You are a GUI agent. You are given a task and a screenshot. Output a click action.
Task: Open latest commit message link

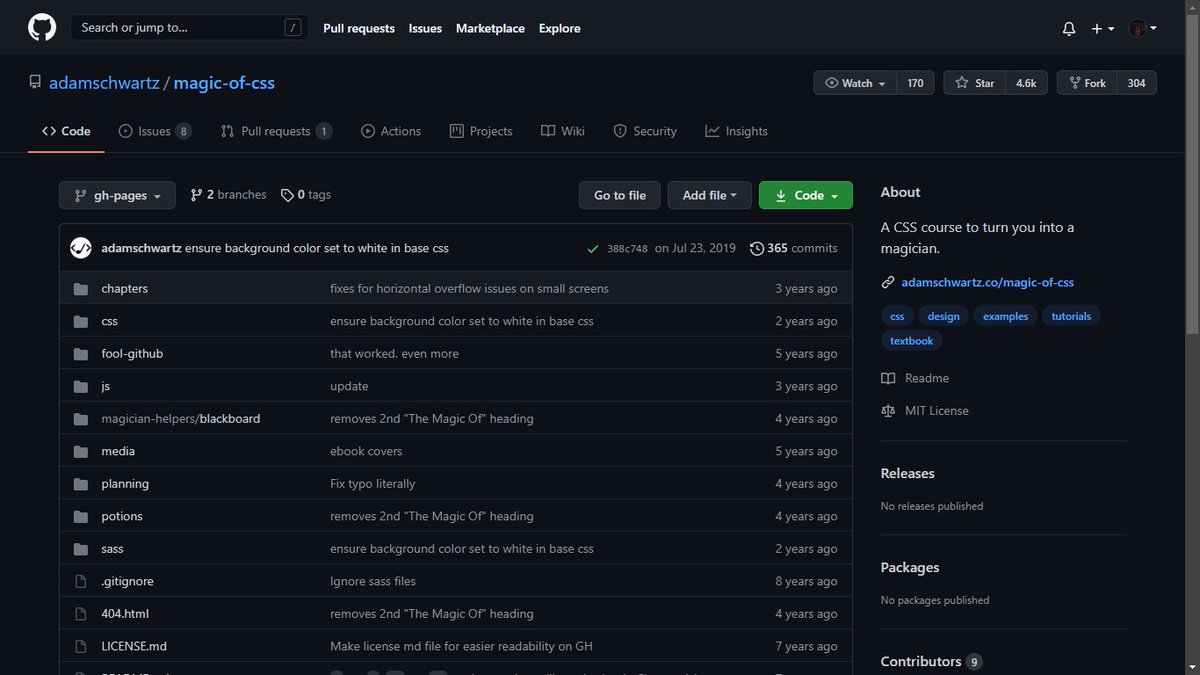[x=317, y=248]
